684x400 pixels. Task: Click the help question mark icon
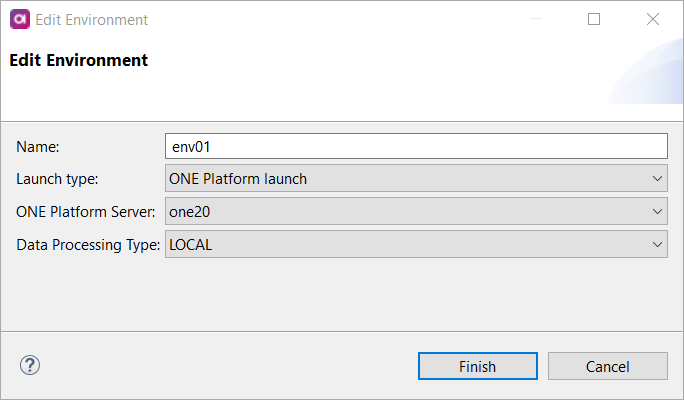pyautogui.click(x=29, y=365)
